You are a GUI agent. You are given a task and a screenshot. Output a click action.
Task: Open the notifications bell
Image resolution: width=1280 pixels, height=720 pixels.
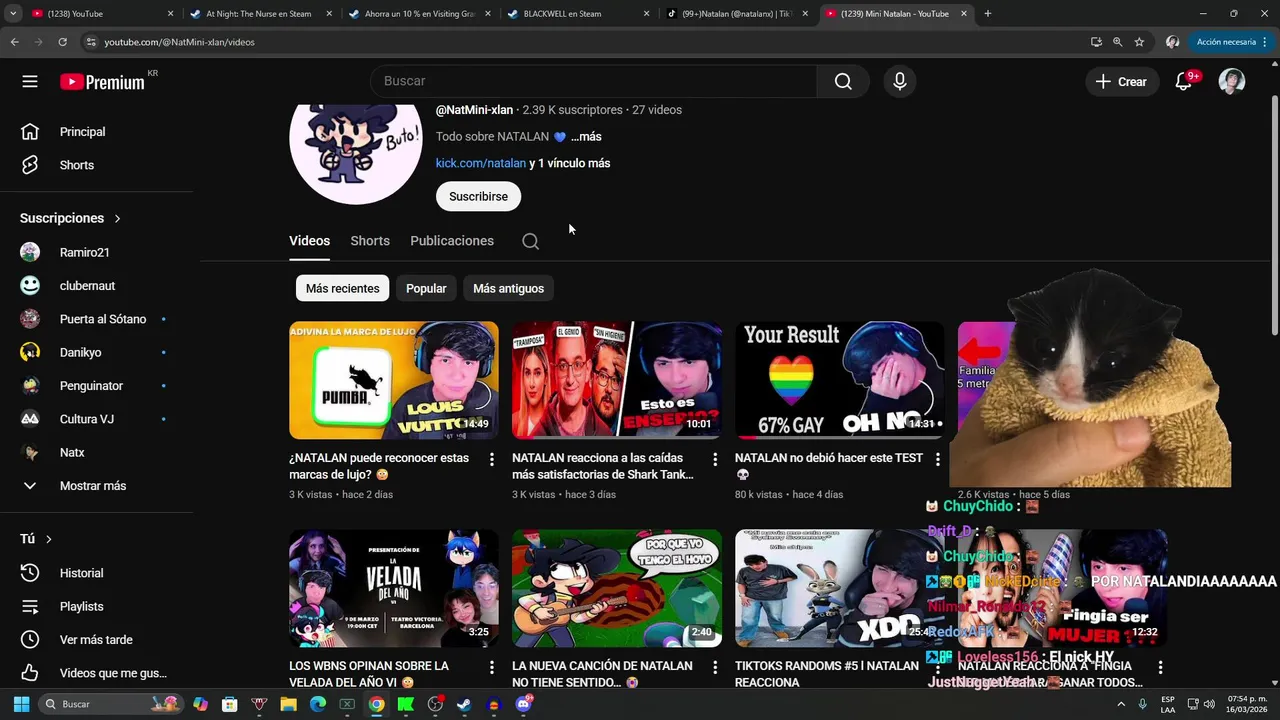pos(1184,82)
